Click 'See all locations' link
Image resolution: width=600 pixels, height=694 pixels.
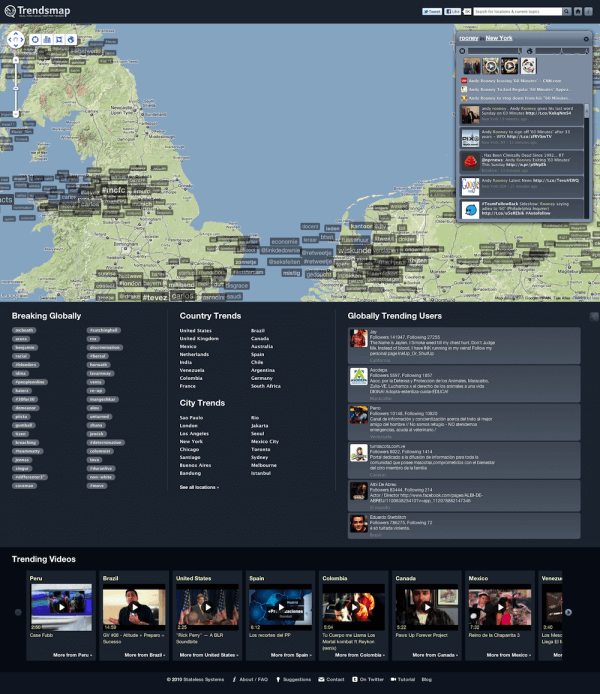199,487
